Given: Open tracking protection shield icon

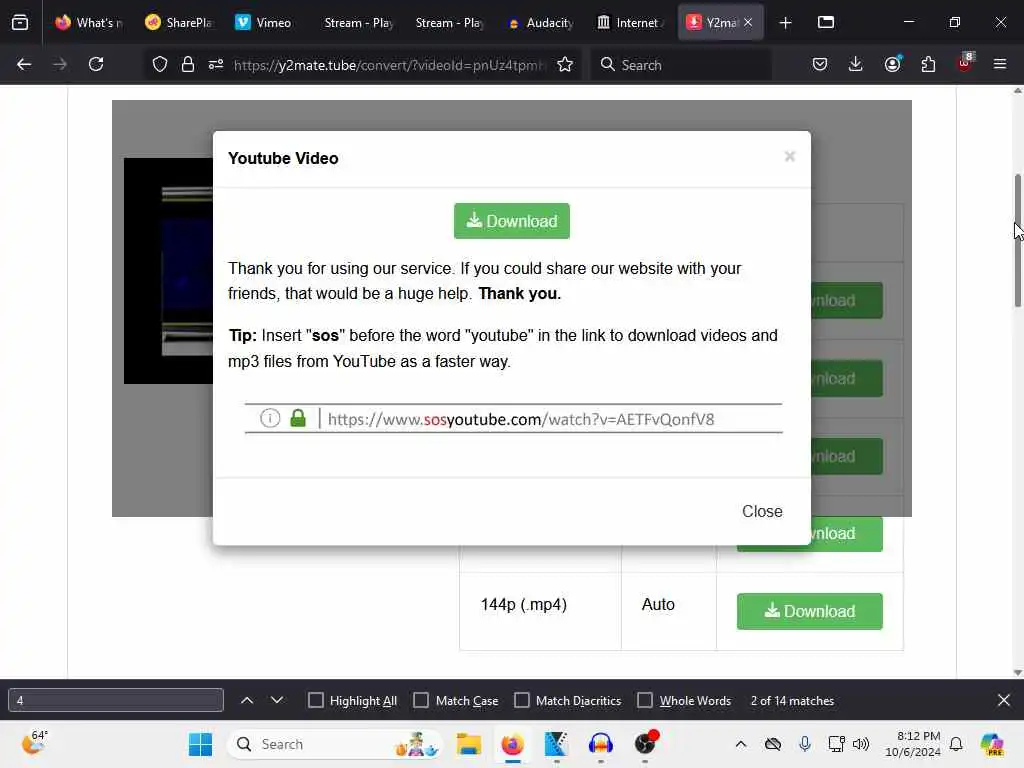Looking at the screenshot, I should [160, 64].
